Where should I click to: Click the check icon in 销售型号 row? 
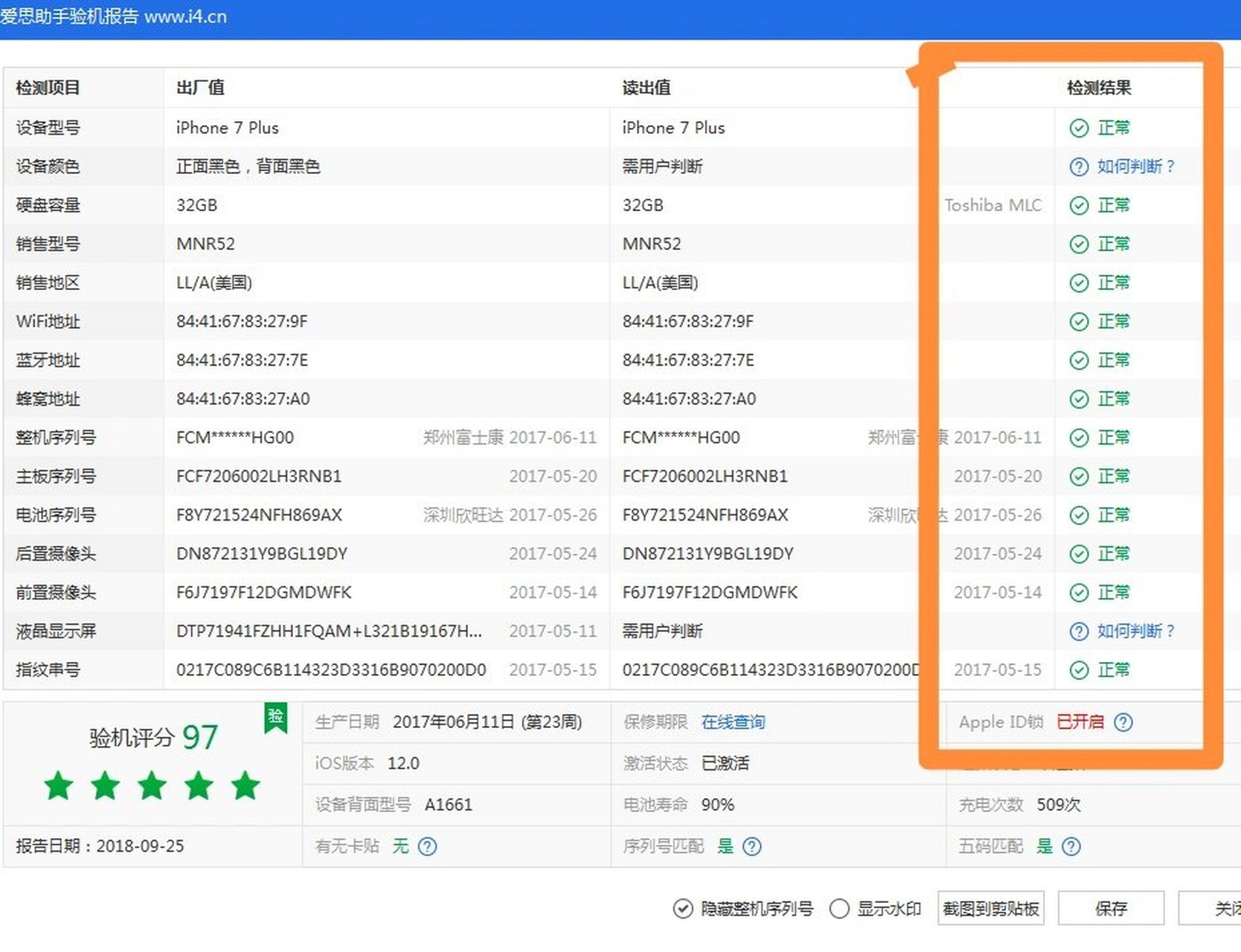coord(1079,244)
